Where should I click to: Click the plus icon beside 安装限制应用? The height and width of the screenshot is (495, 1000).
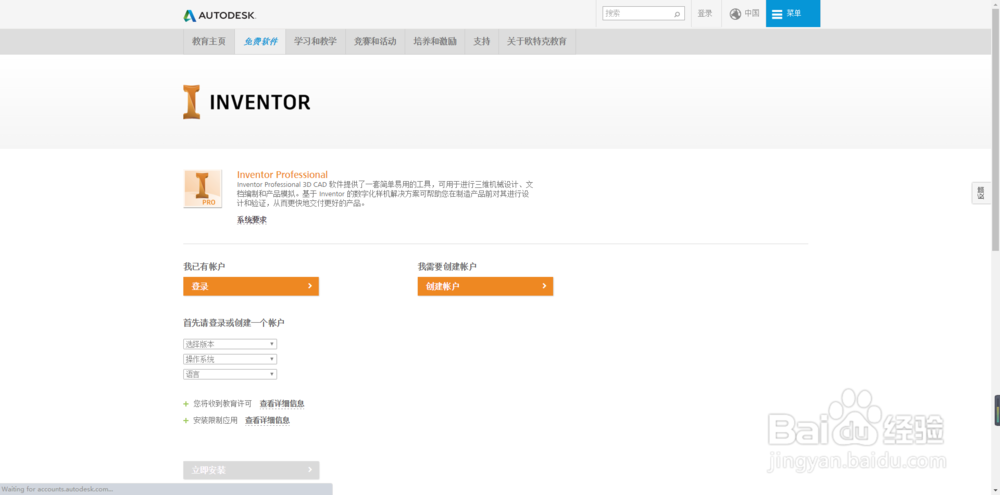coord(186,421)
